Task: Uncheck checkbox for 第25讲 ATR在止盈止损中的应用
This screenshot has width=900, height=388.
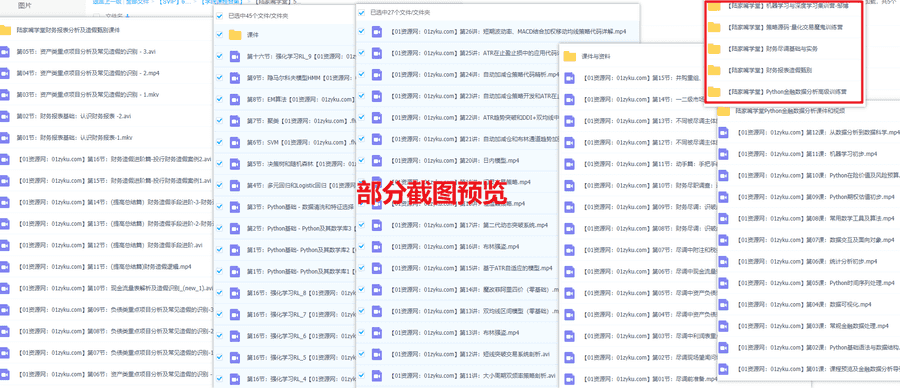Action: [x=362, y=53]
